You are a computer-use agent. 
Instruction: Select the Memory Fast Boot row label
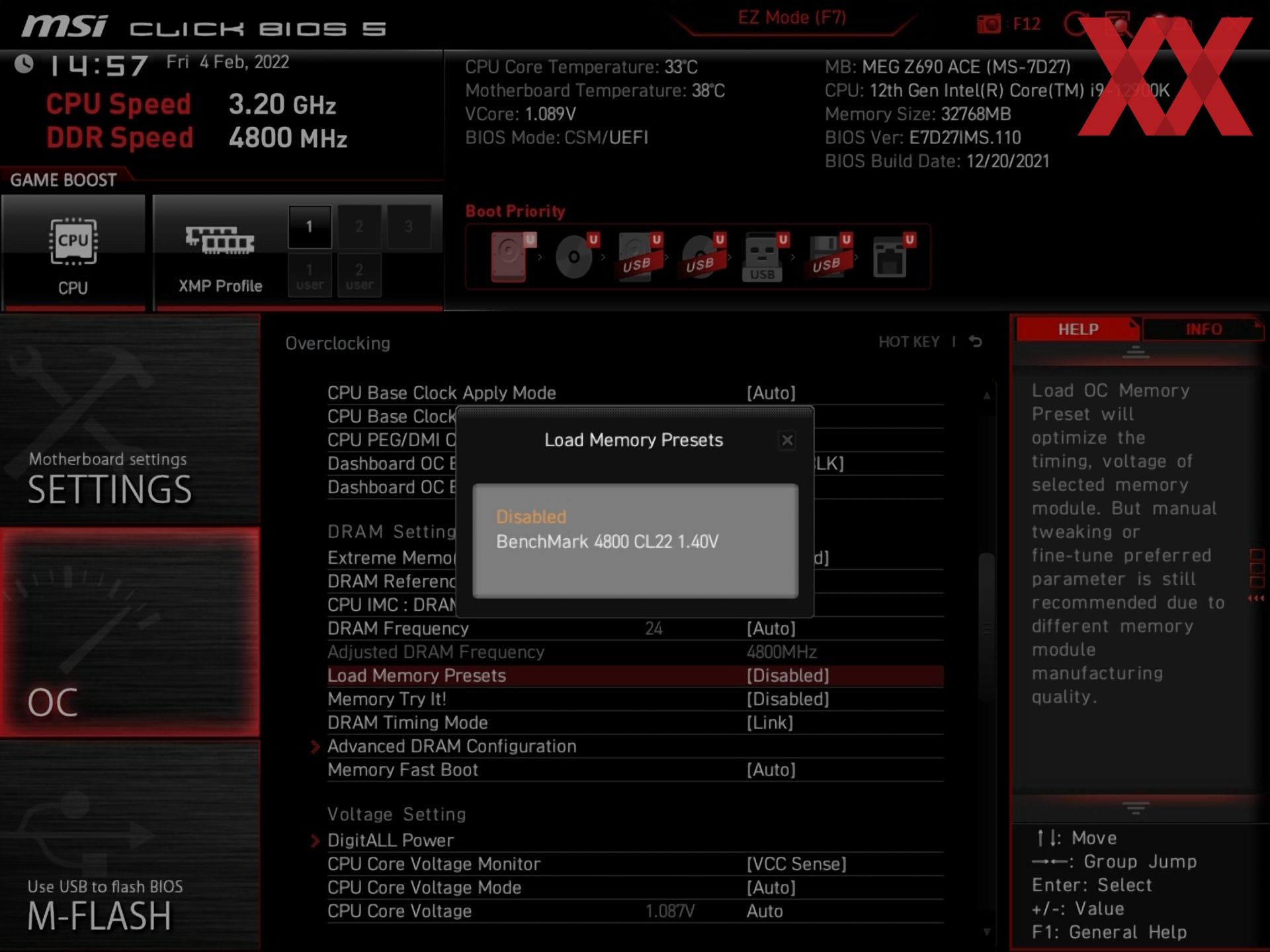pyautogui.click(x=403, y=770)
